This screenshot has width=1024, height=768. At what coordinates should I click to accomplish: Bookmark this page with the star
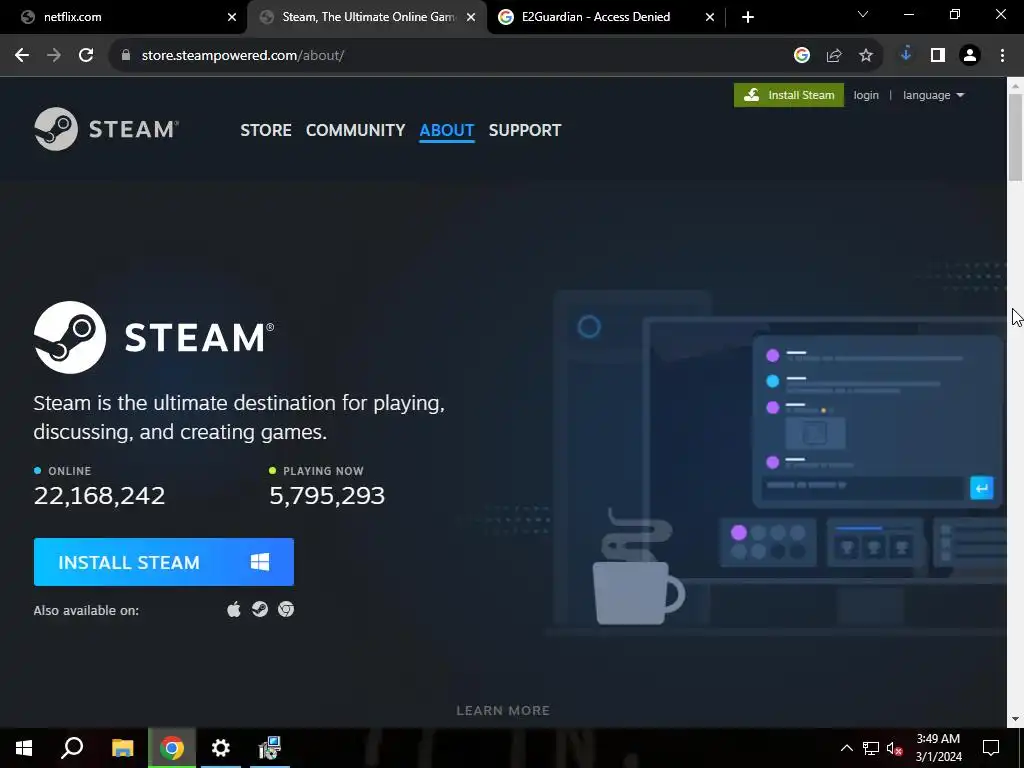(866, 56)
